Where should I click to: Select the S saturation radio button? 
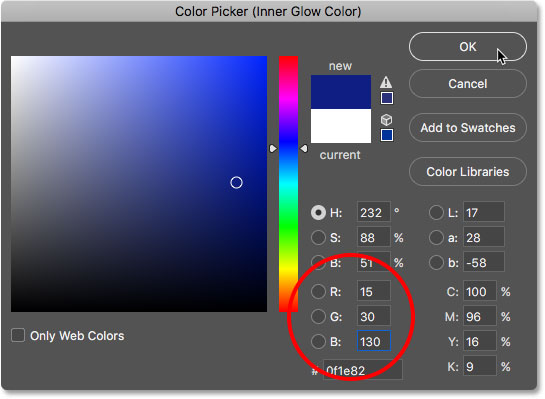click(318, 238)
